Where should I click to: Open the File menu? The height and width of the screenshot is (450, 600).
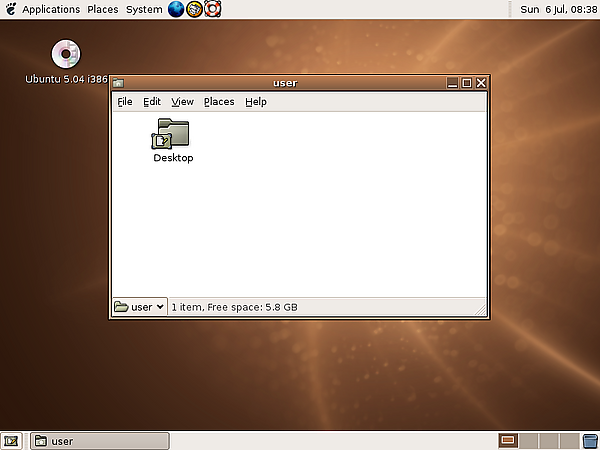124,101
